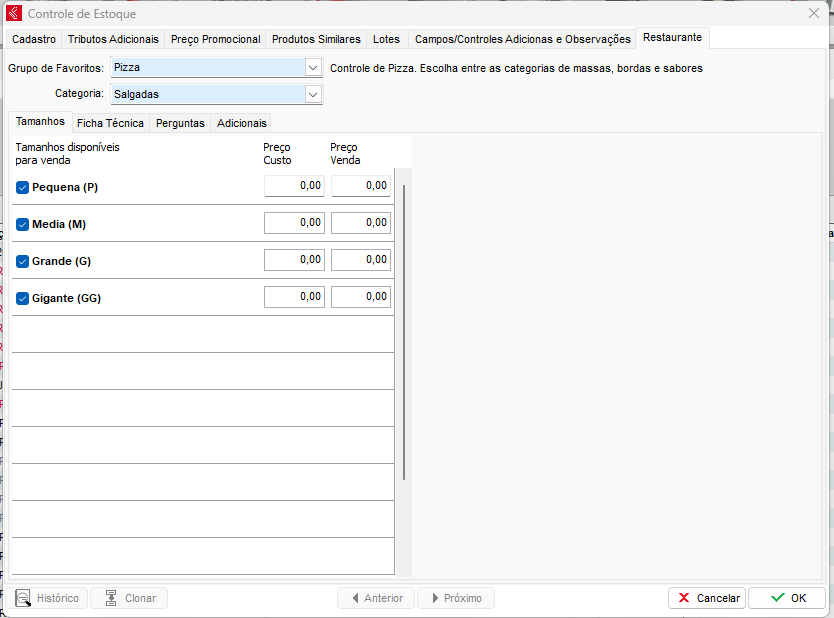
Task: Select the Preço Promocional tab
Action: click(x=215, y=39)
